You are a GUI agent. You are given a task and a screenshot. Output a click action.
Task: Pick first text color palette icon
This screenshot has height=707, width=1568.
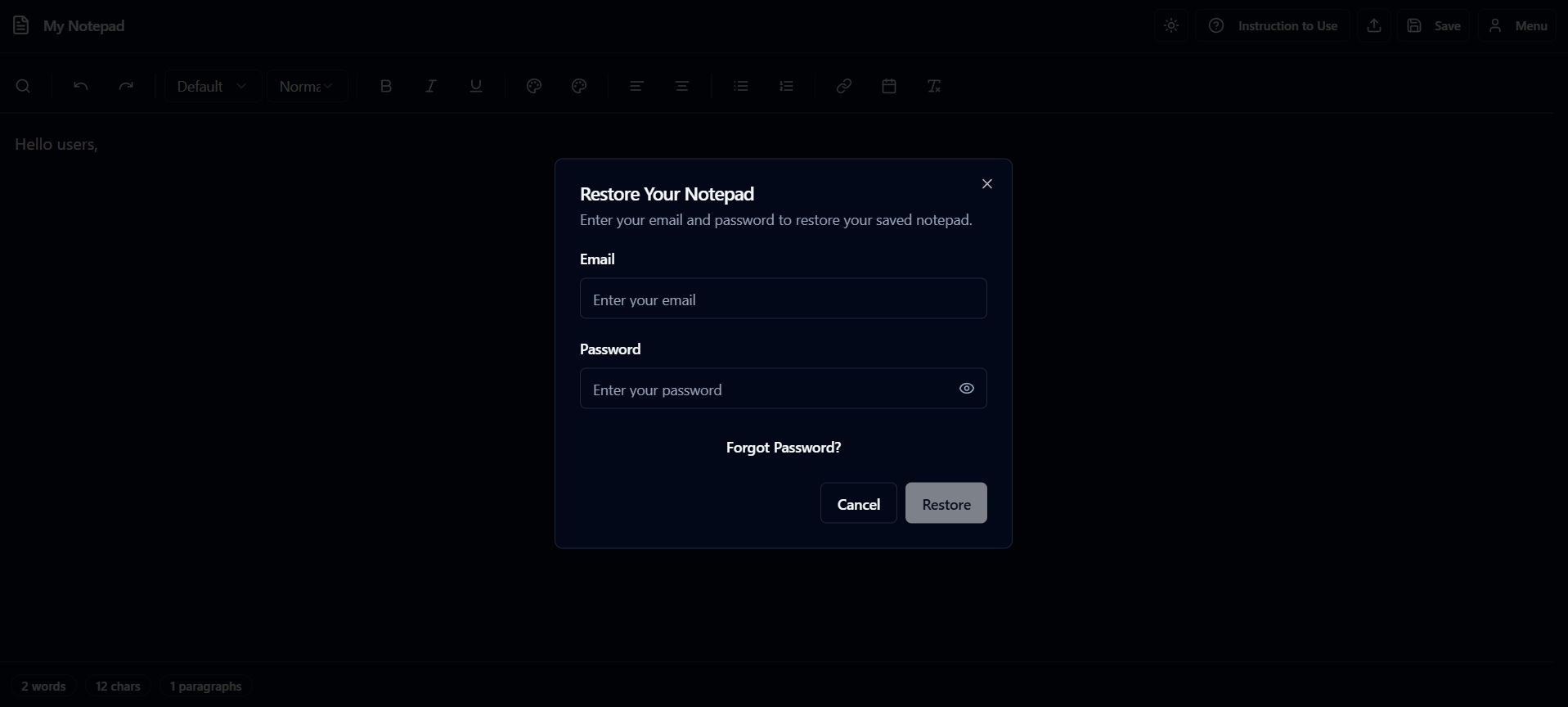[x=534, y=86]
